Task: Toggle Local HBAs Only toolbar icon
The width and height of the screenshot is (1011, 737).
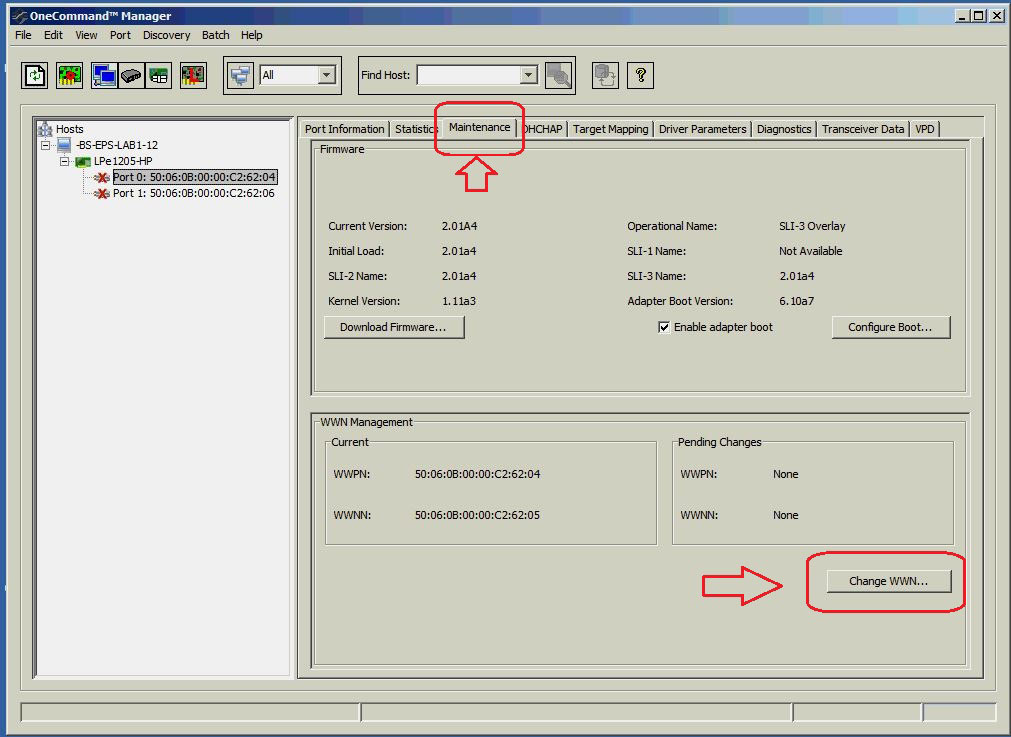Action: tap(193, 75)
